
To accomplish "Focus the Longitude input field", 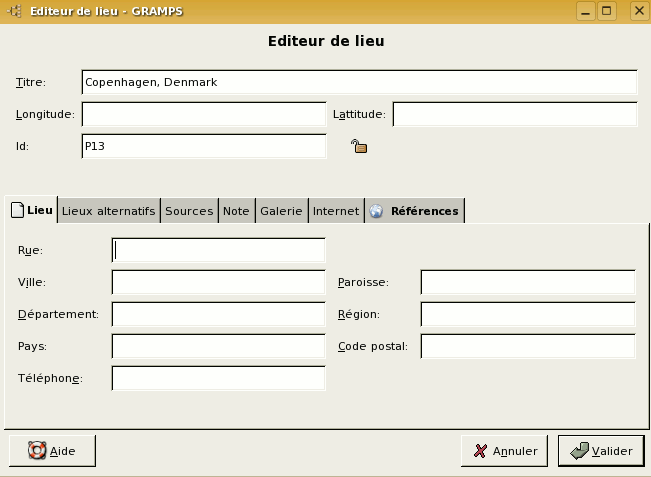I will pos(203,114).
